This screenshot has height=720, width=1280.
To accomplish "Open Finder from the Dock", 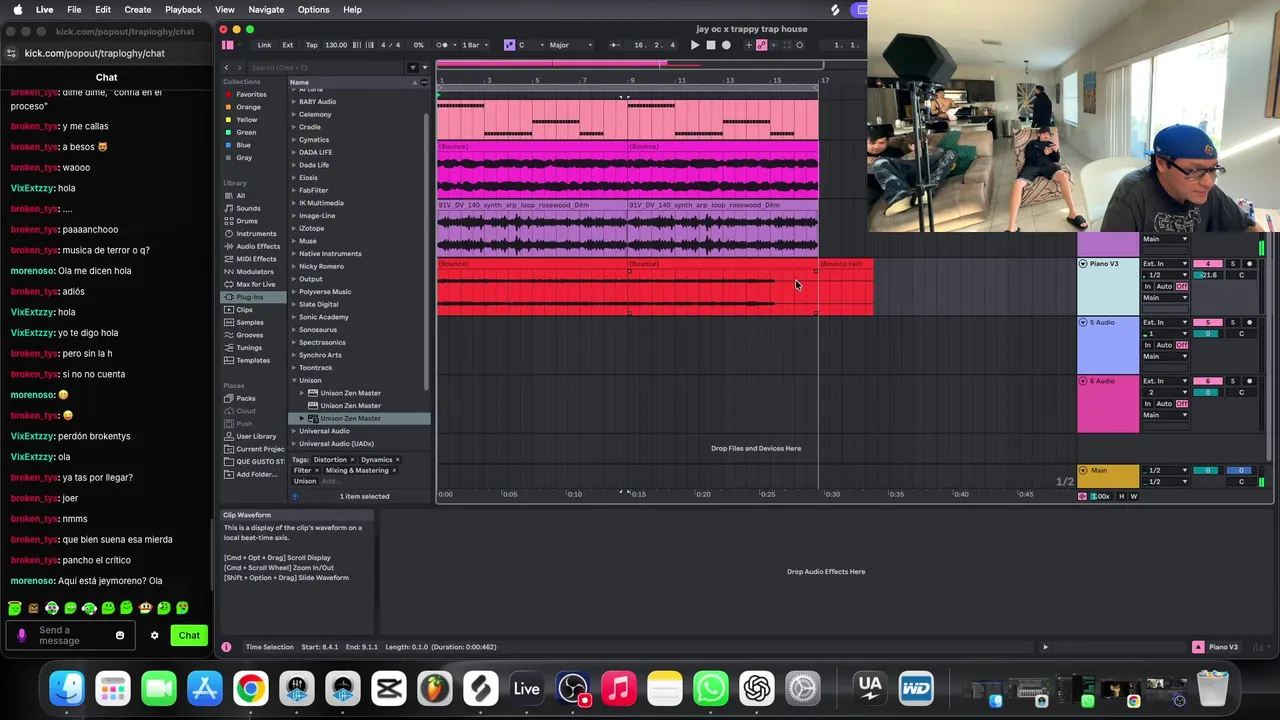I will click(67, 688).
